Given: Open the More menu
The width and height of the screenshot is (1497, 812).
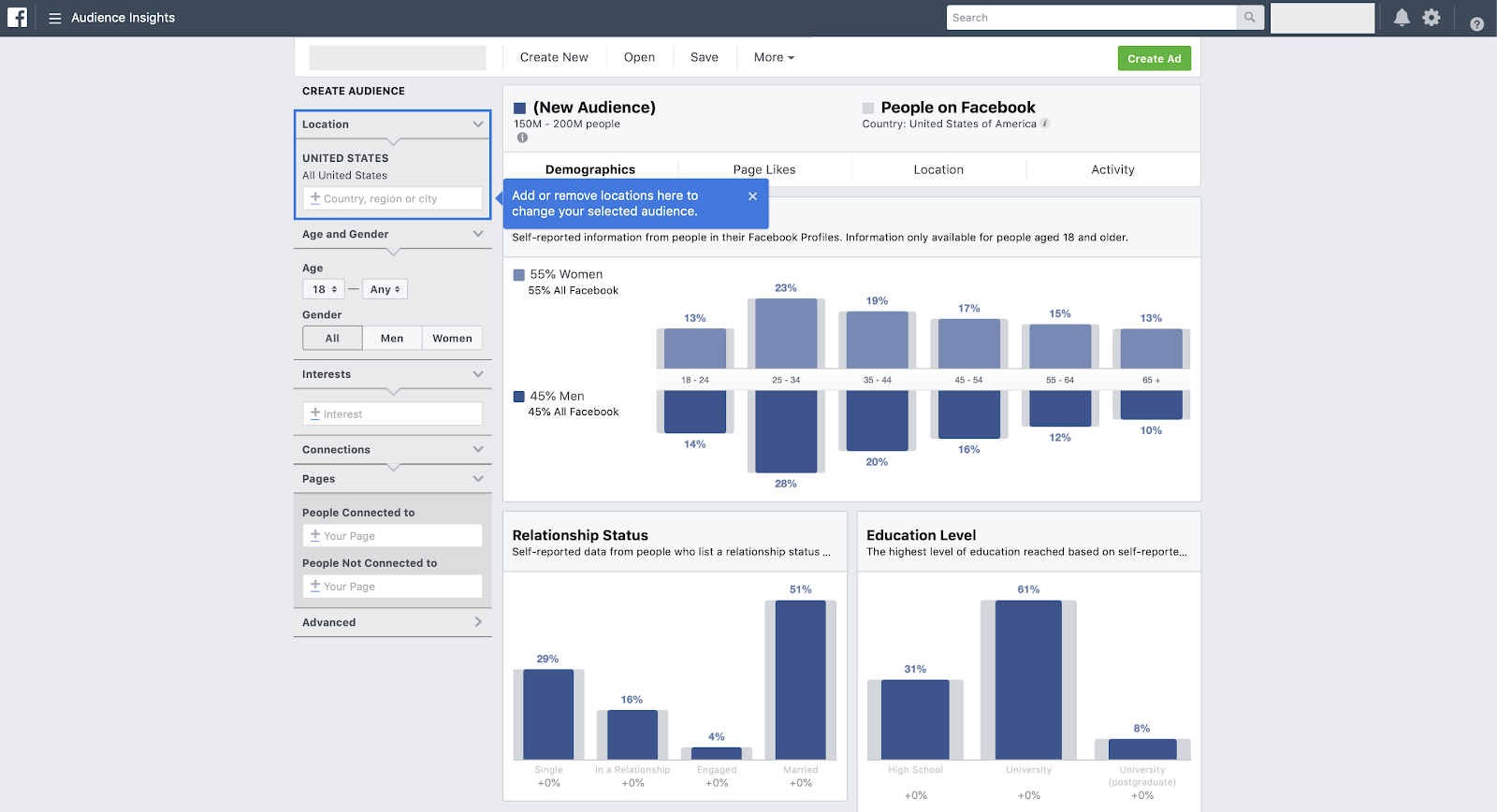Looking at the screenshot, I should [774, 58].
